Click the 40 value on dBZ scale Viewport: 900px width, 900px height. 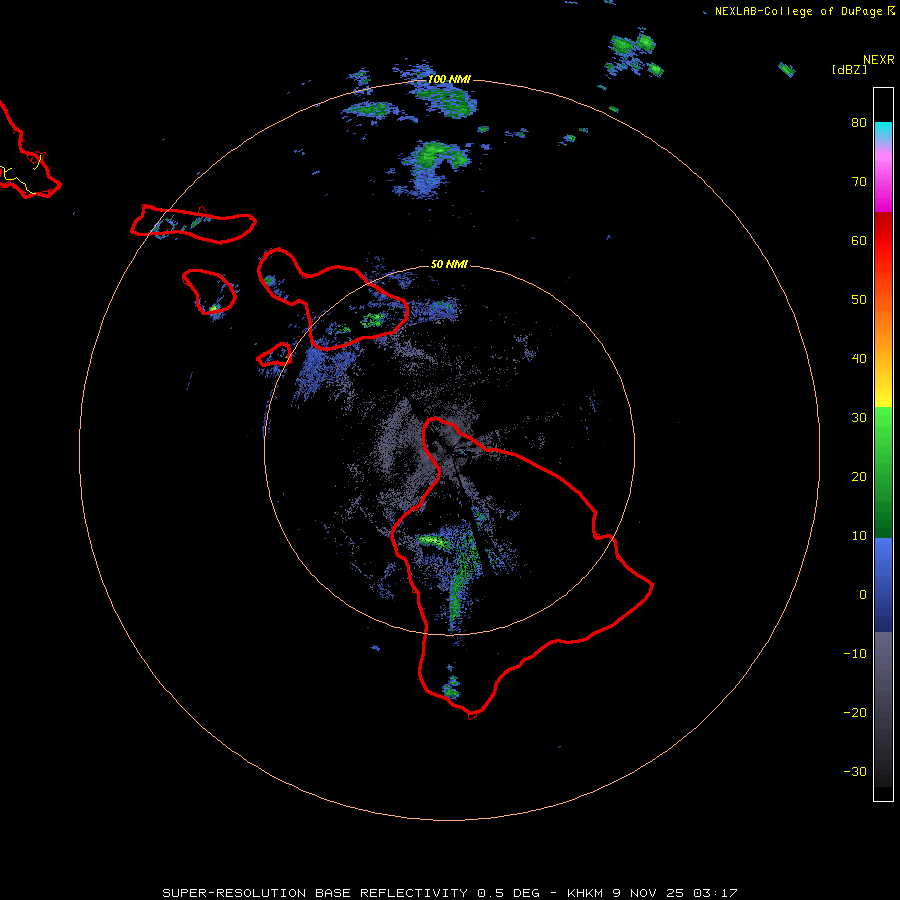pyautogui.click(x=859, y=359)
